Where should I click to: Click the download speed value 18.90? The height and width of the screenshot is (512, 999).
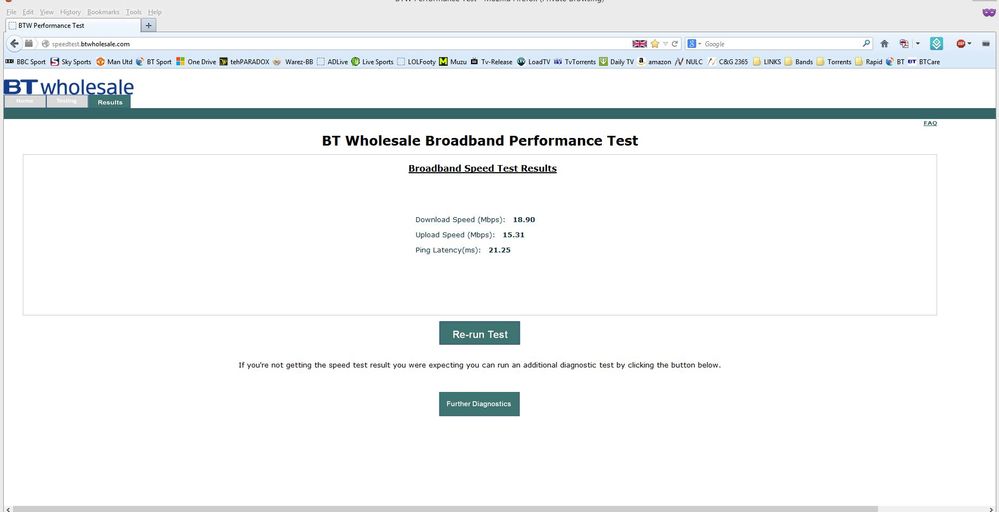[x=524, y=220]
